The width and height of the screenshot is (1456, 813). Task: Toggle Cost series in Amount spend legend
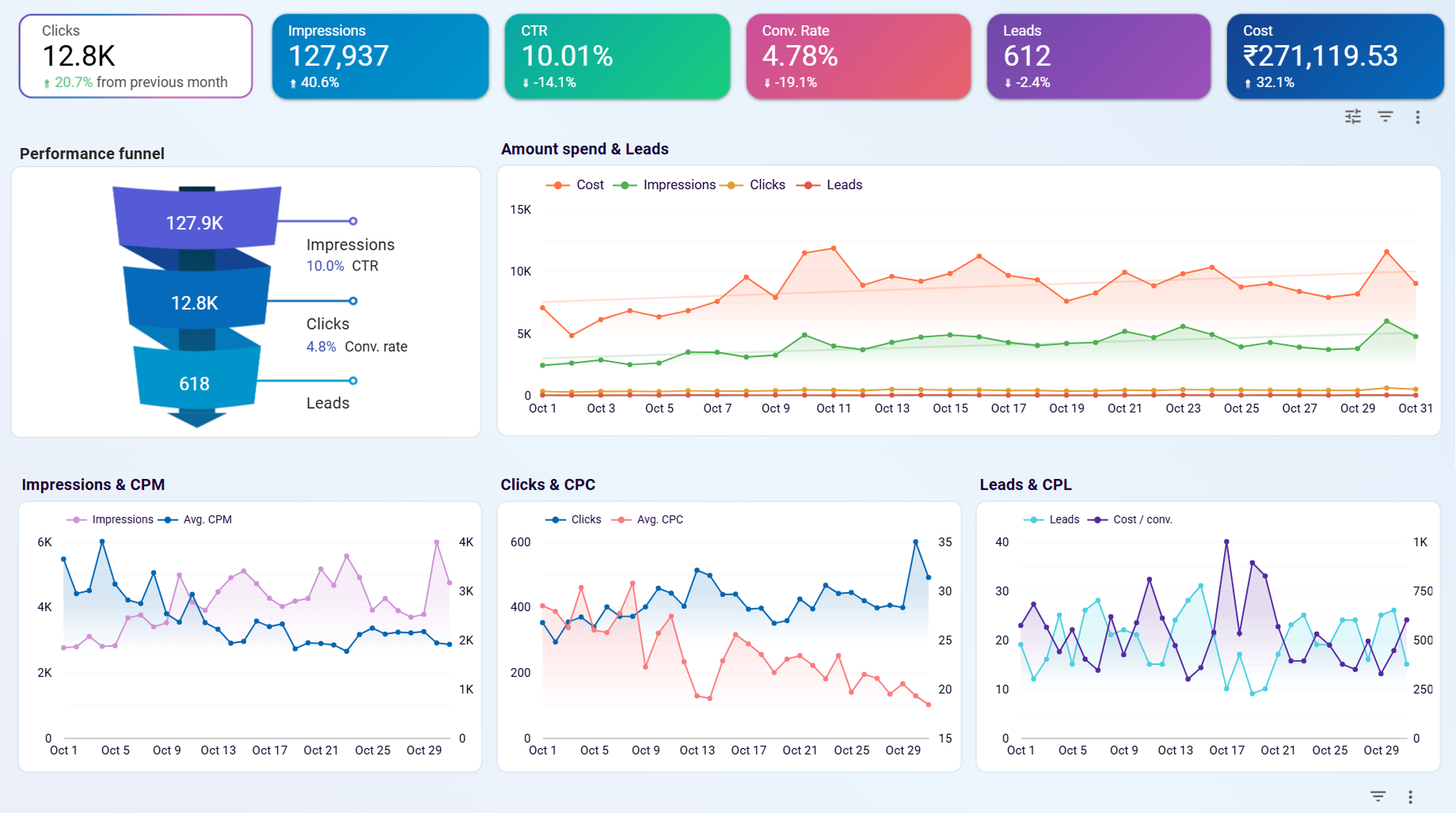tap(576, 185)
